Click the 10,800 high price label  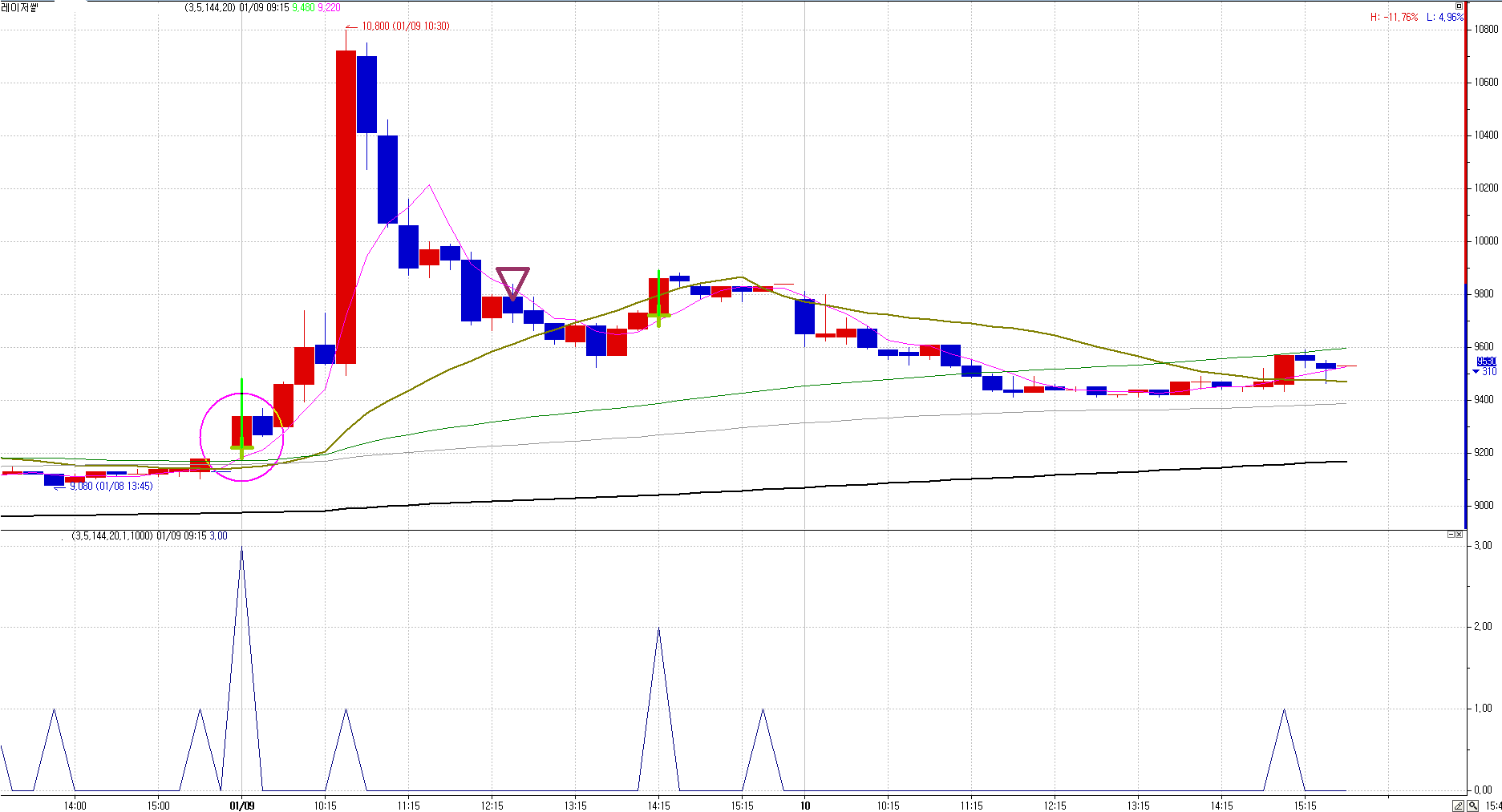coord(405,26)
